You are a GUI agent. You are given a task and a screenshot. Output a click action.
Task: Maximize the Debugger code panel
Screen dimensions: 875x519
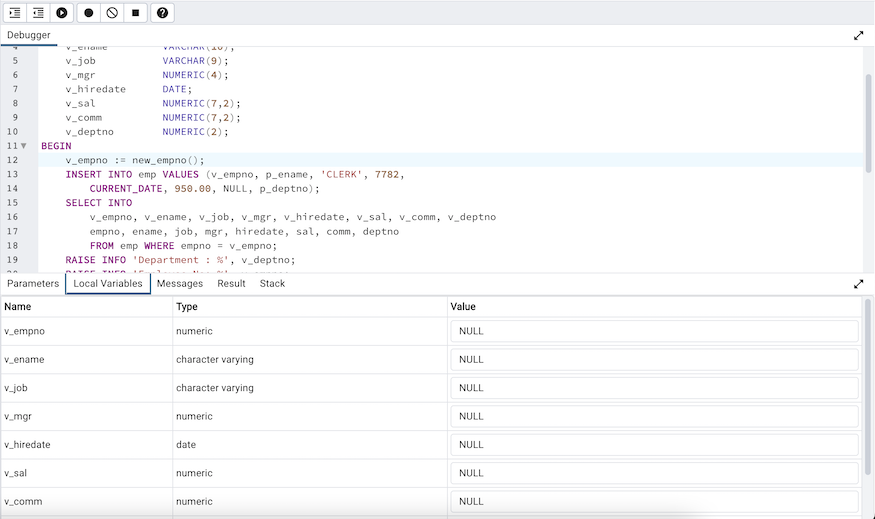(x=858, y=35)
